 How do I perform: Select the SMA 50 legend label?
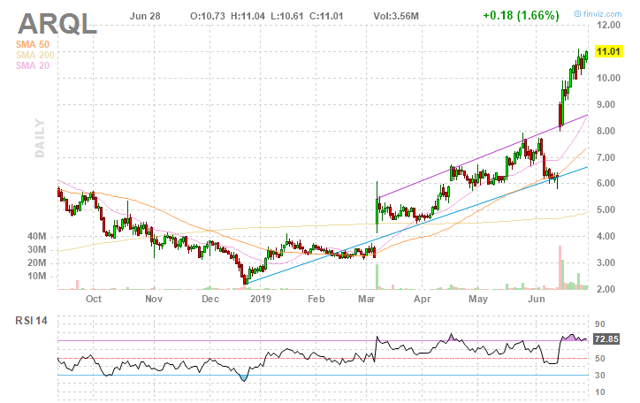33,45
